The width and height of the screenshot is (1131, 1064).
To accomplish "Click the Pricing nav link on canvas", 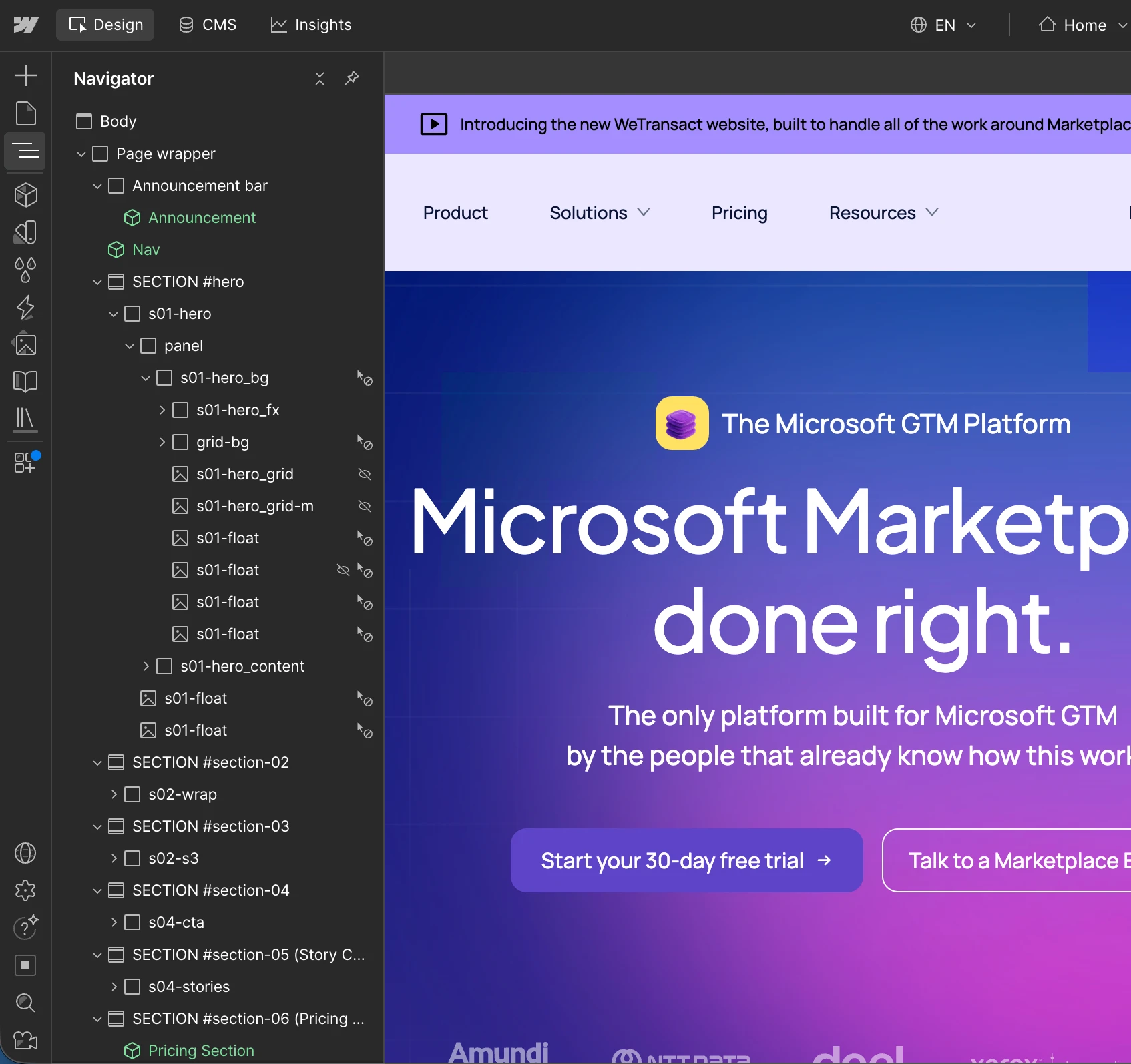I will point(739,213).
